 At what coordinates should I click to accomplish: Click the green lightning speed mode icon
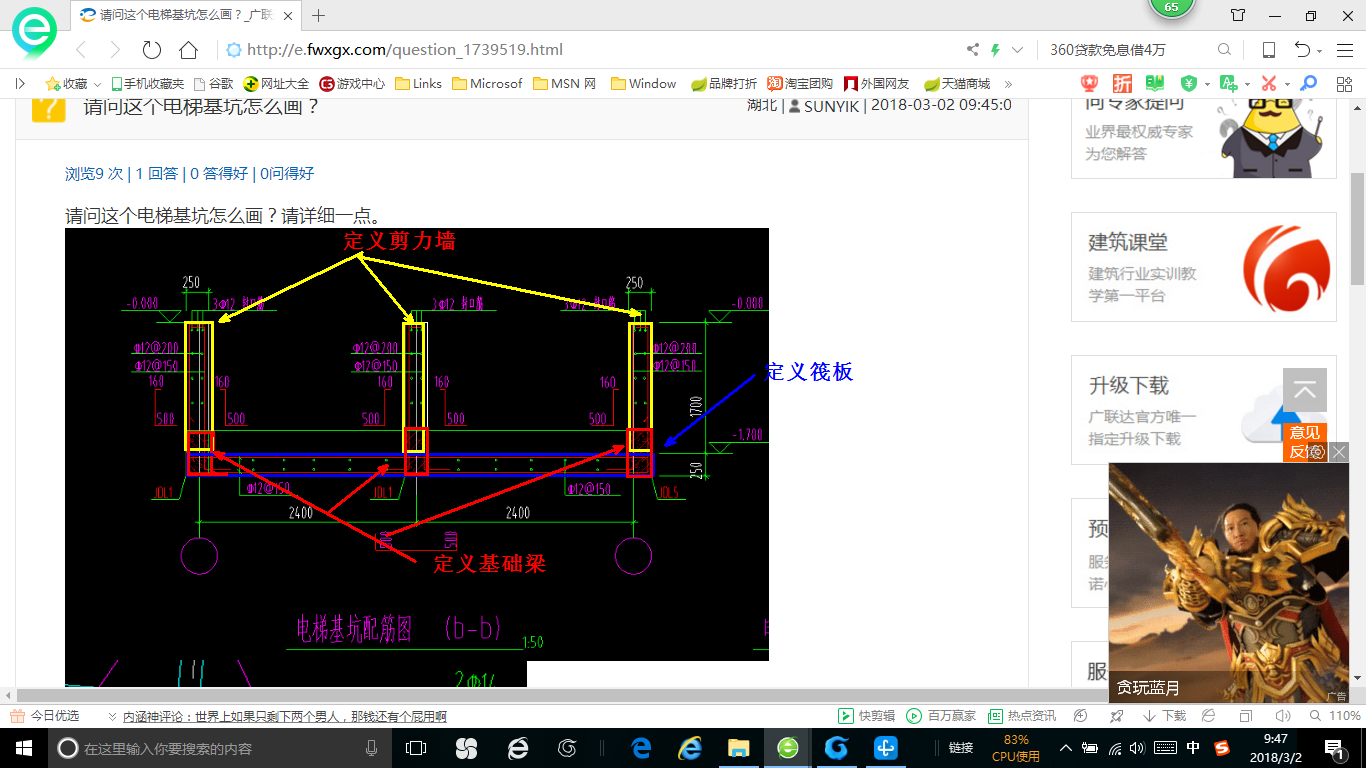pyautogui.click(x=995, y=50)
